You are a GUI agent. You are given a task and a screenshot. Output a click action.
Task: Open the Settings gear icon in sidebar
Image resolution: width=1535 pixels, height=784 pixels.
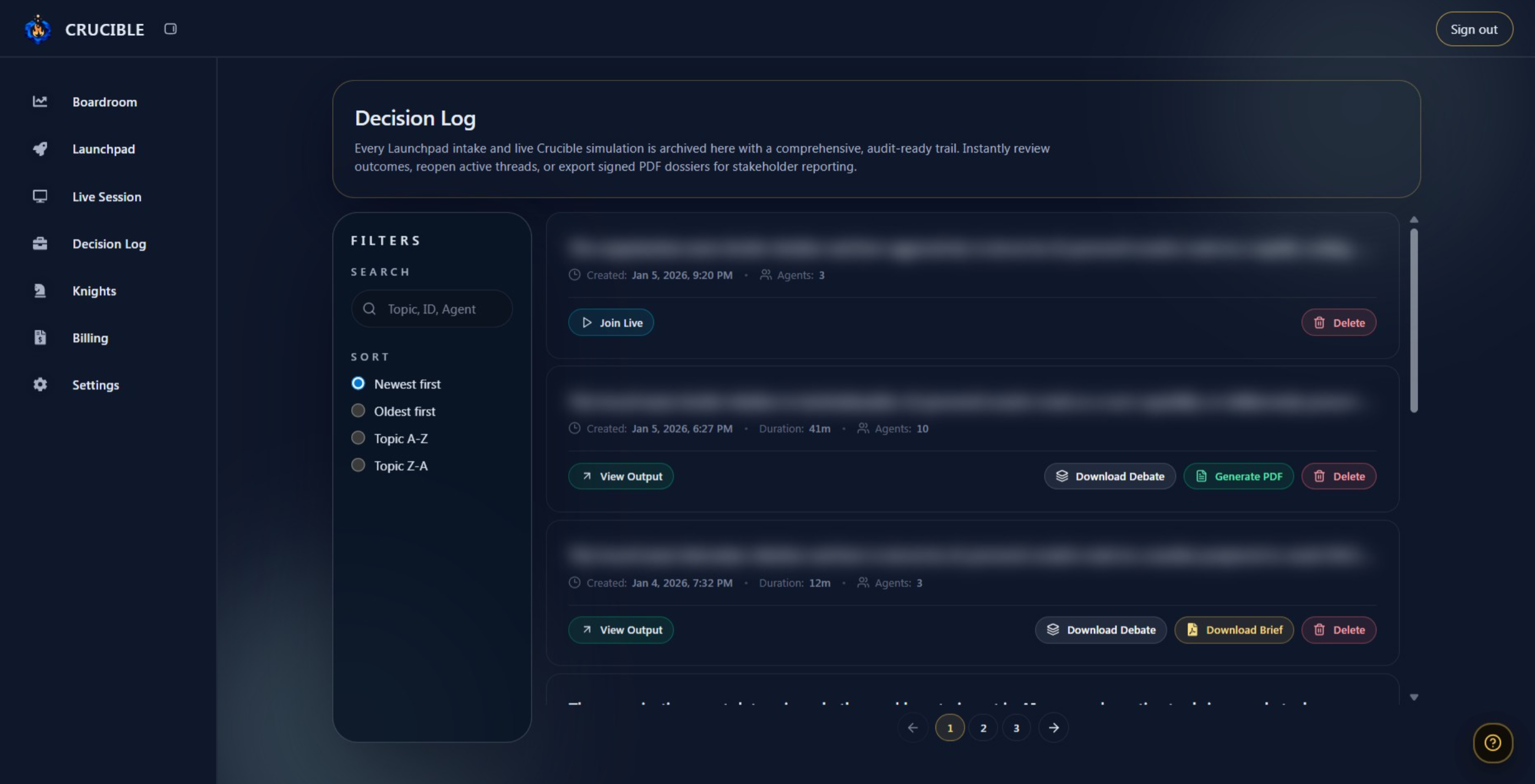[x=40, y=385]
